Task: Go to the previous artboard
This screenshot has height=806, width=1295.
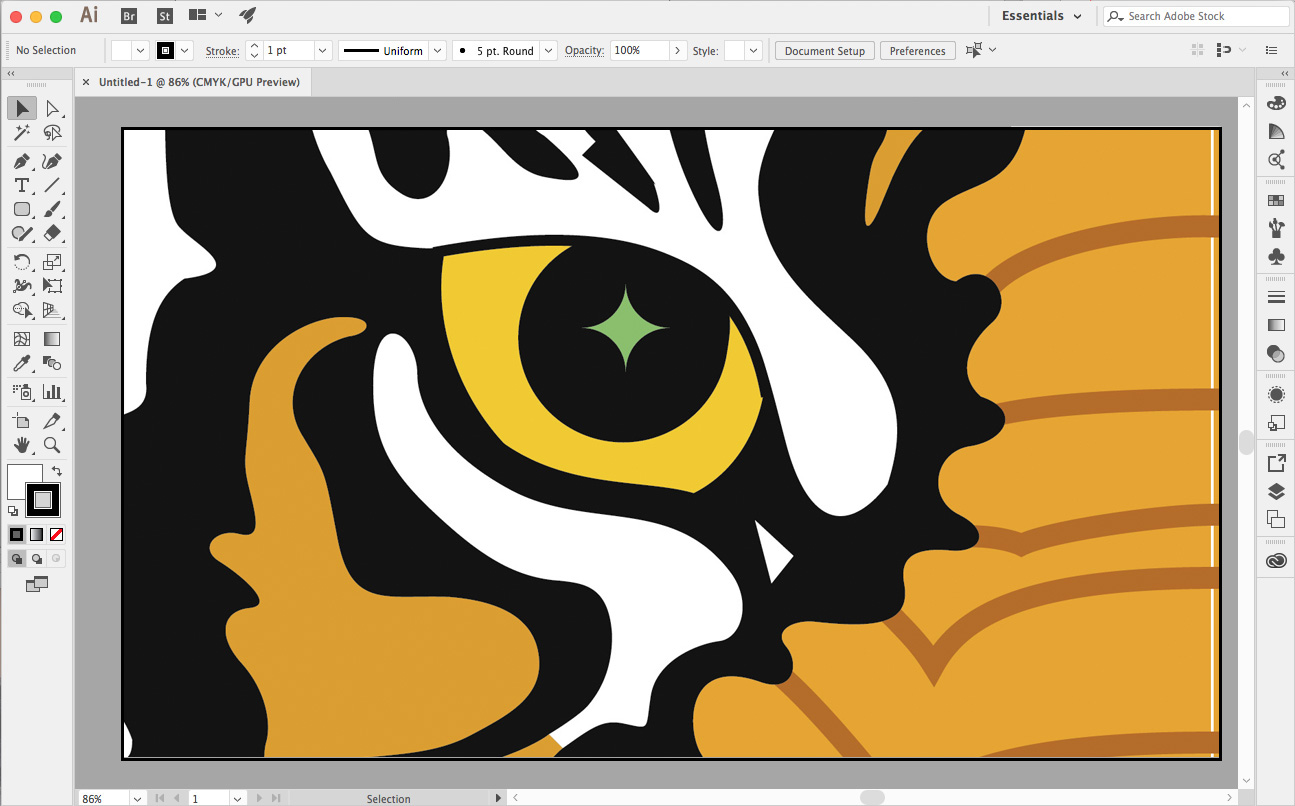Action: [x=177, y=798]
